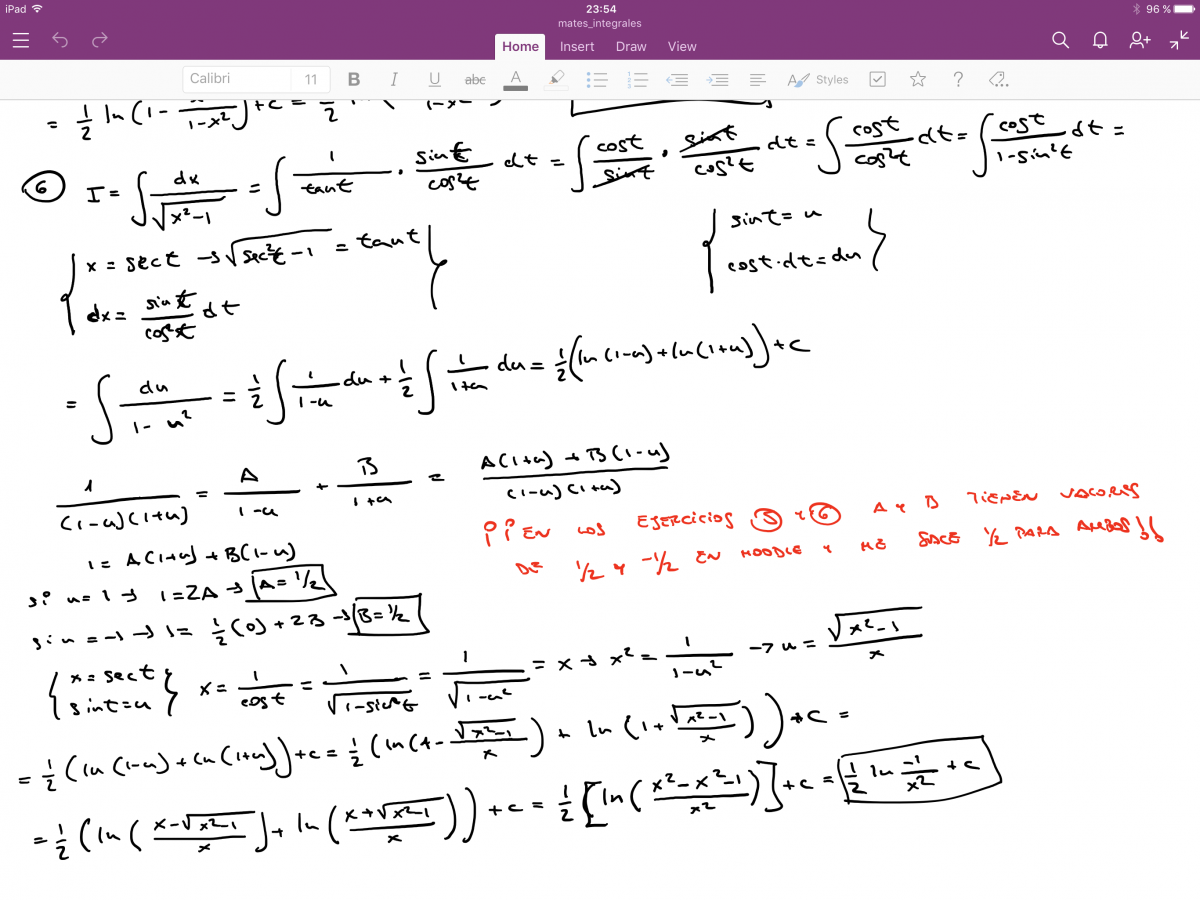1200x900 pixels.
Task: Exit full screen with collapse arrows icon
Action: tap(1179, 40)
